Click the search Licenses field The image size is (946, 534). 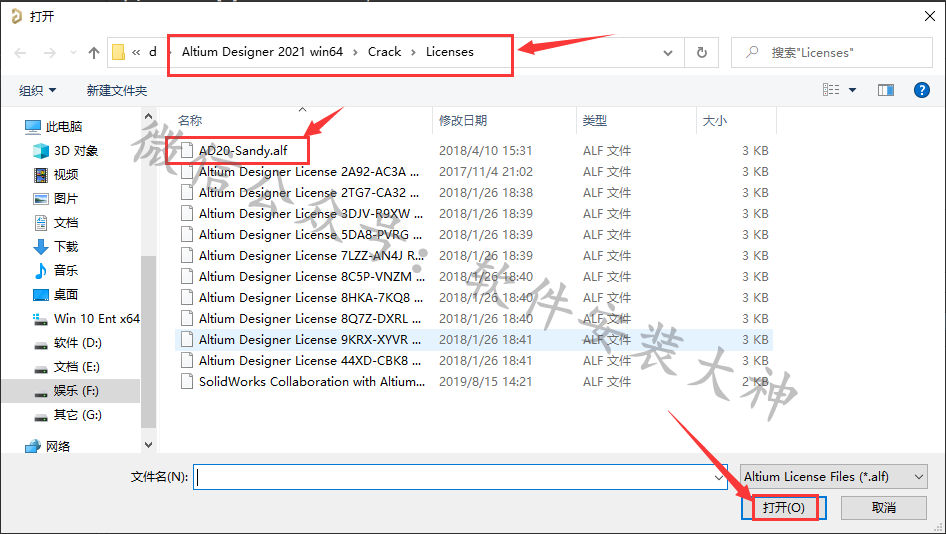click(x=831, y=52)
